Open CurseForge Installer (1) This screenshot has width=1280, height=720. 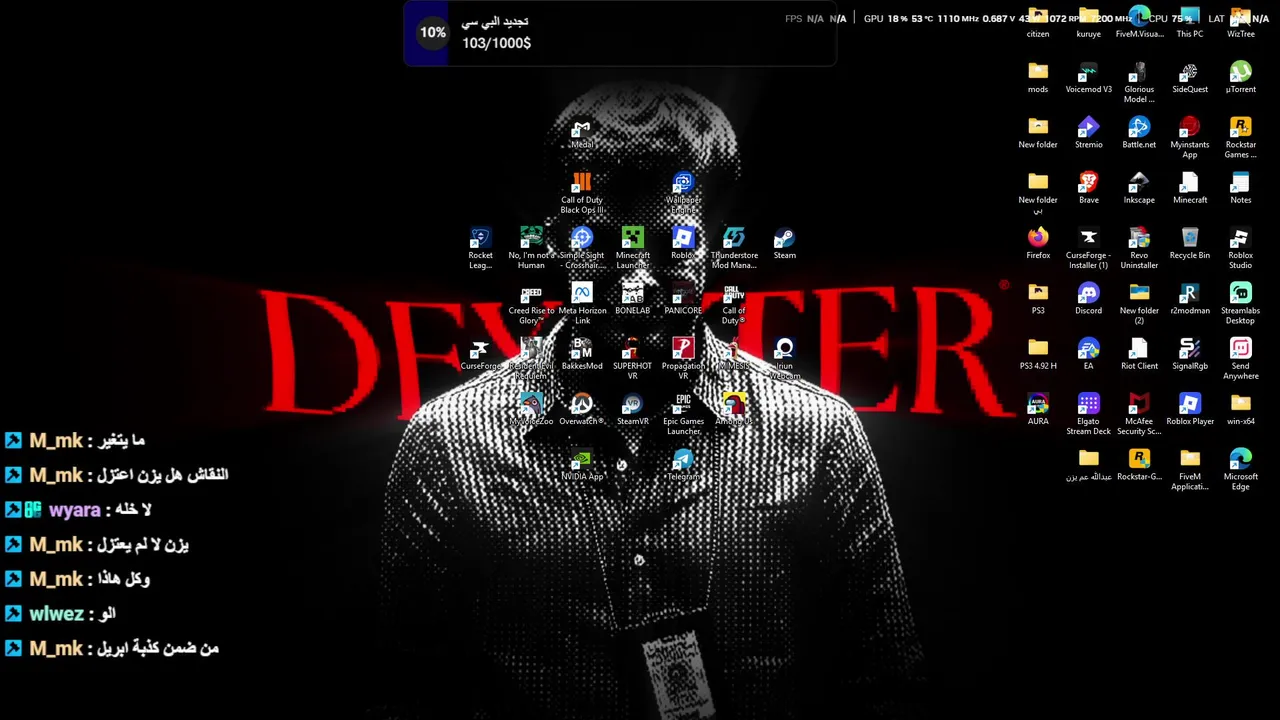pos(1088,249)
